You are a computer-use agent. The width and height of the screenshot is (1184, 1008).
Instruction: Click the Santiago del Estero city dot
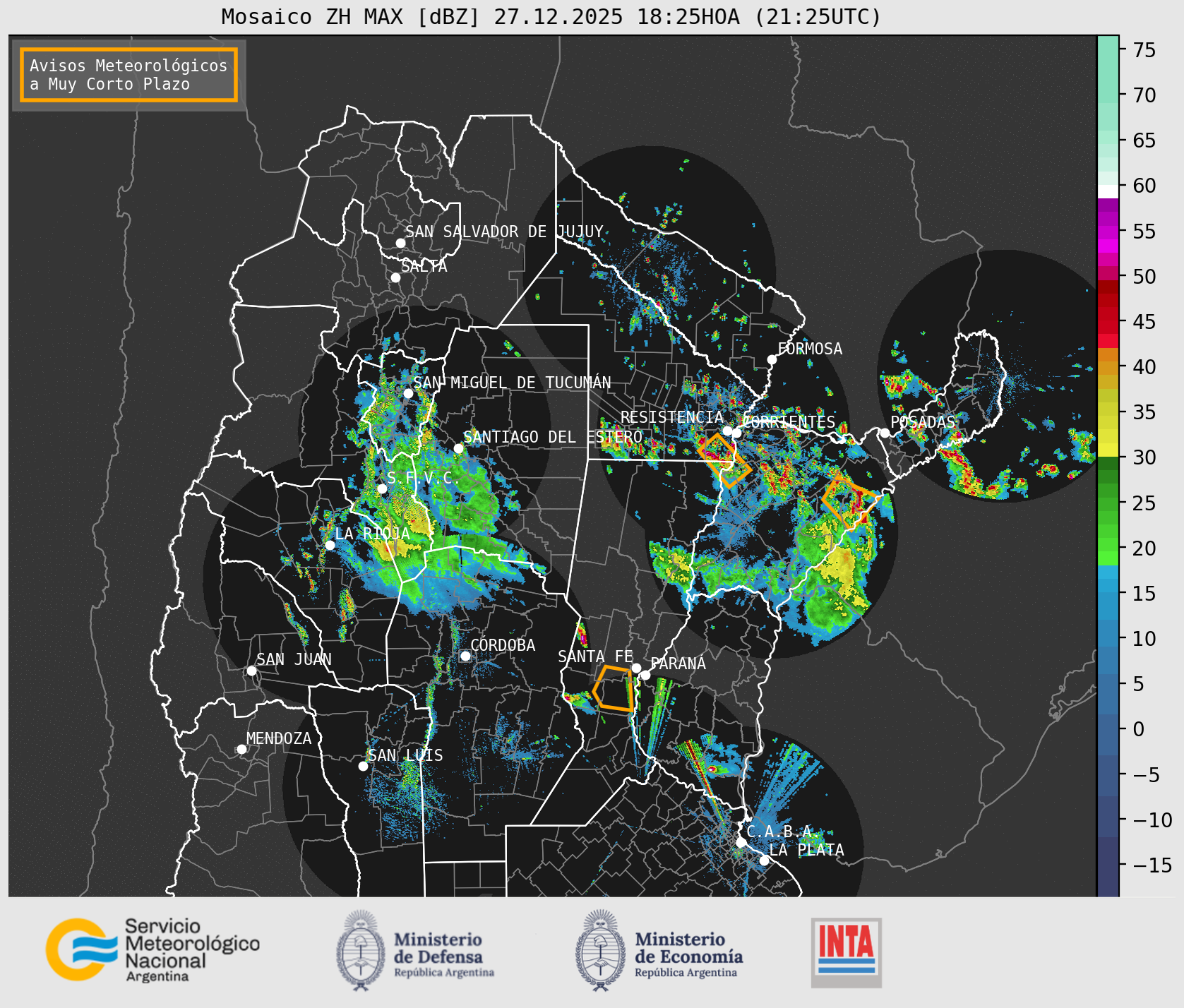click(x=458, y=448)
